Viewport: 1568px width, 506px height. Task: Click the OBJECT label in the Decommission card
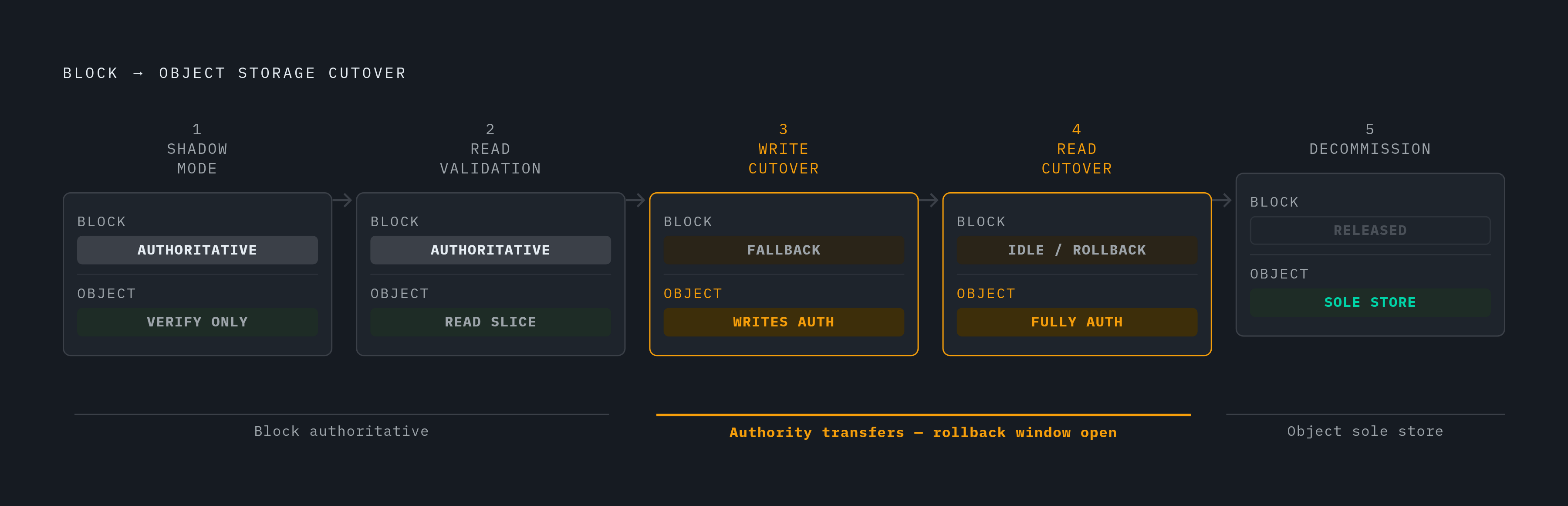(1280, 274)
